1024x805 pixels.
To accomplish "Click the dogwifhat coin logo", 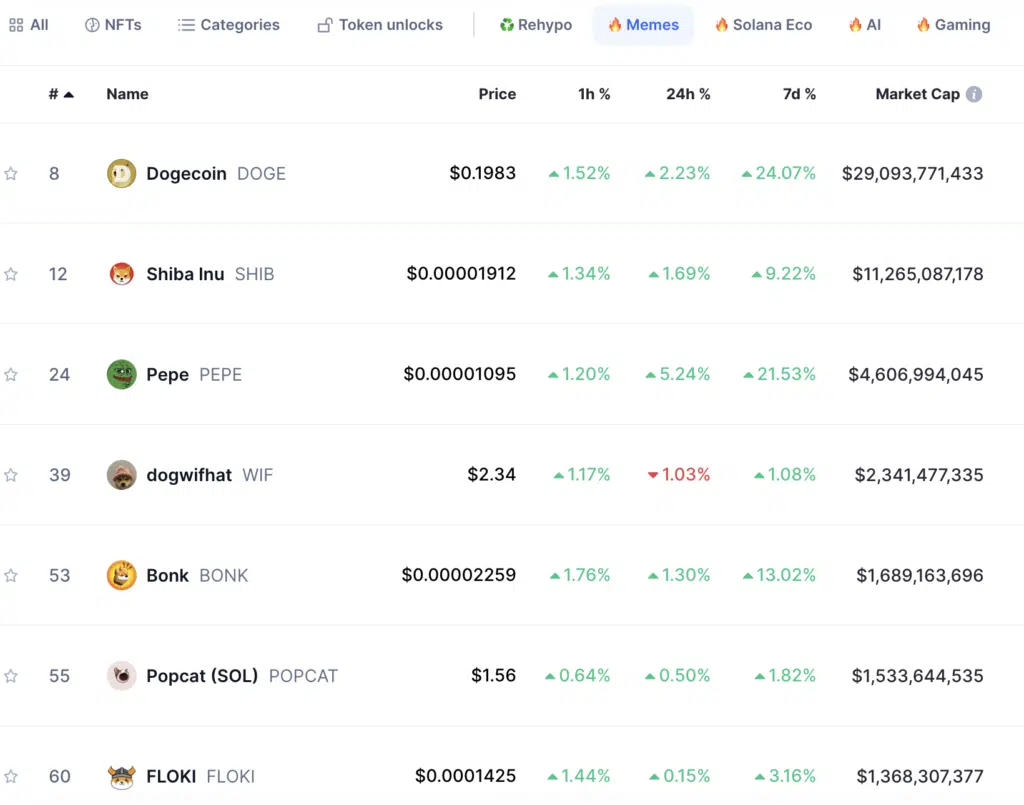I will [121, 475].
